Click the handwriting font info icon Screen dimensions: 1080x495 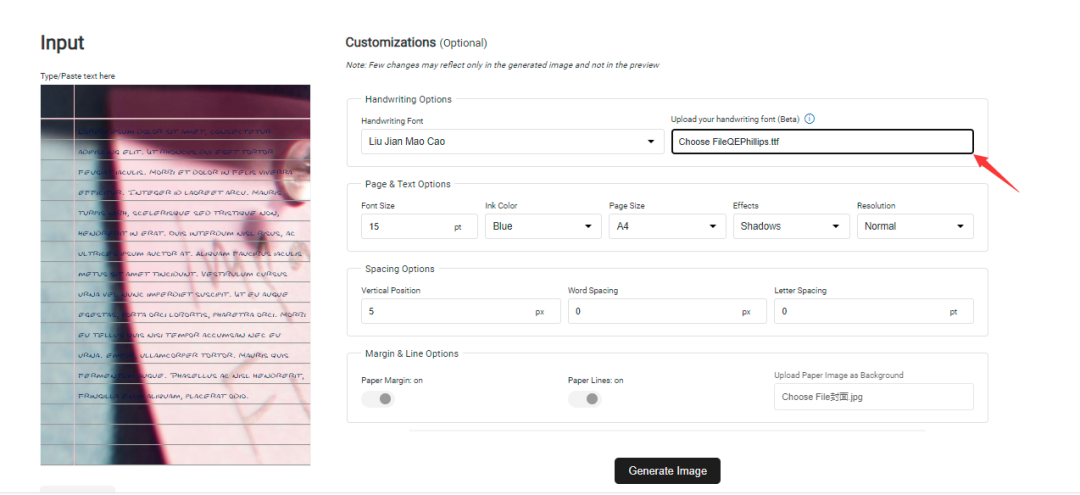(x=810, y=119)
